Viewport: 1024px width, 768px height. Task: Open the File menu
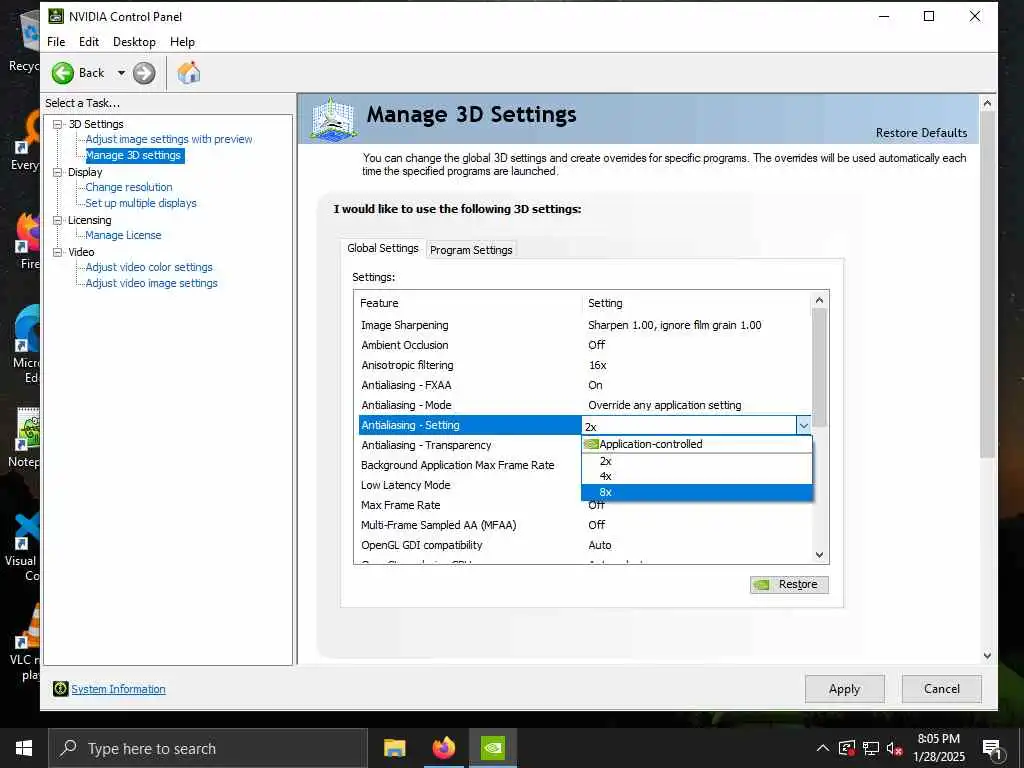point(56,42)
